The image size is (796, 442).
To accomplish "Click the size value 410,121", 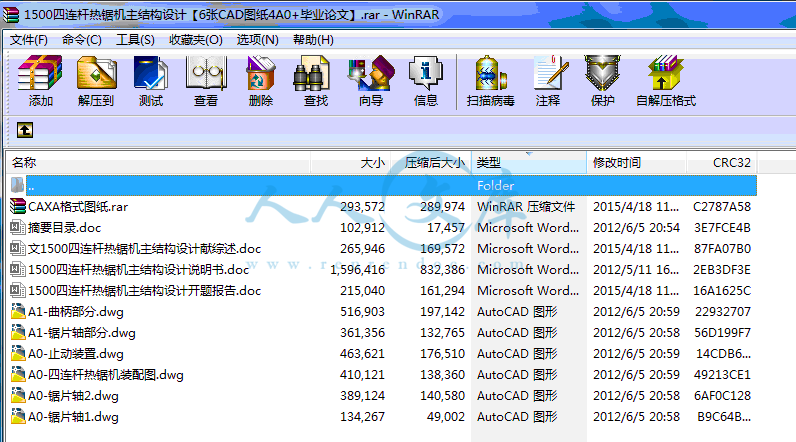I will click(362, 375).
